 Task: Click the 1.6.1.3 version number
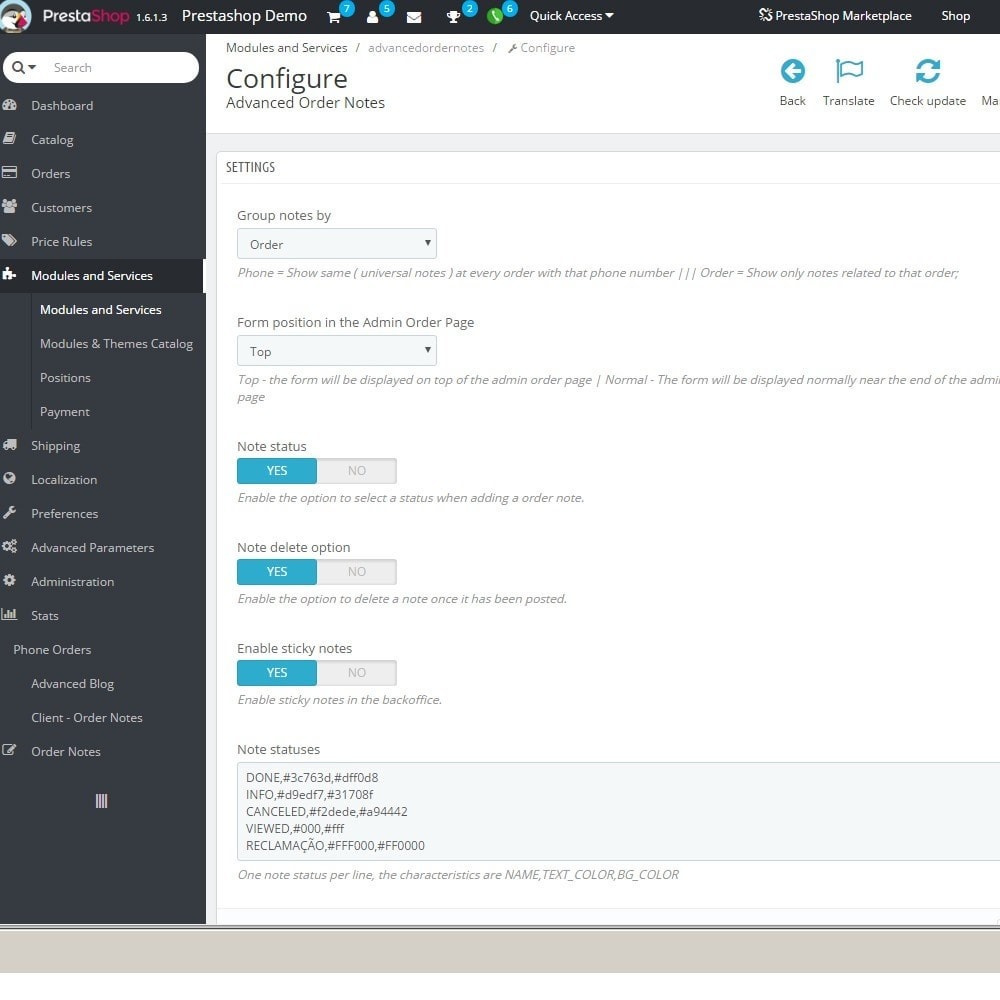(x=151, y=17)
